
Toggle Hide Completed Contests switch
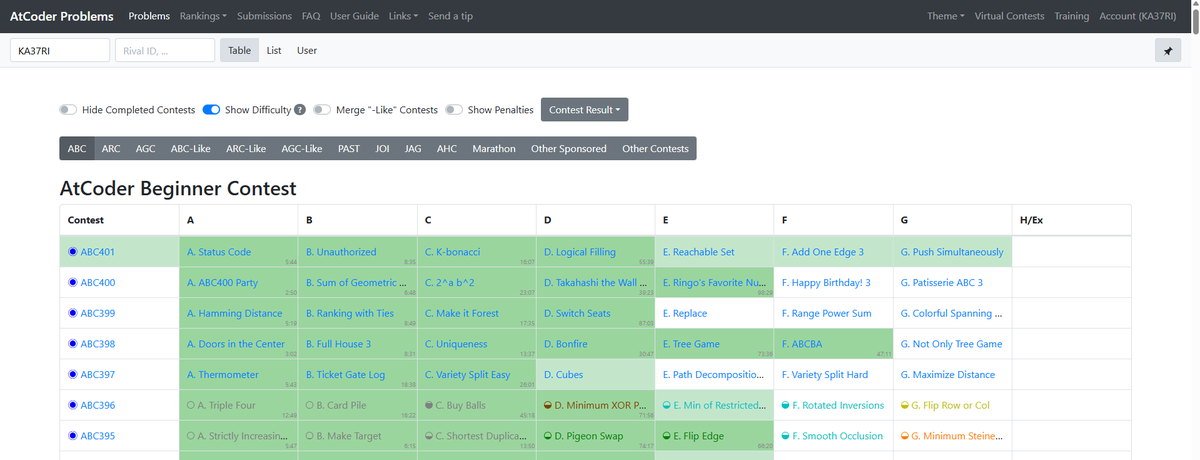[x=68, y=110]
